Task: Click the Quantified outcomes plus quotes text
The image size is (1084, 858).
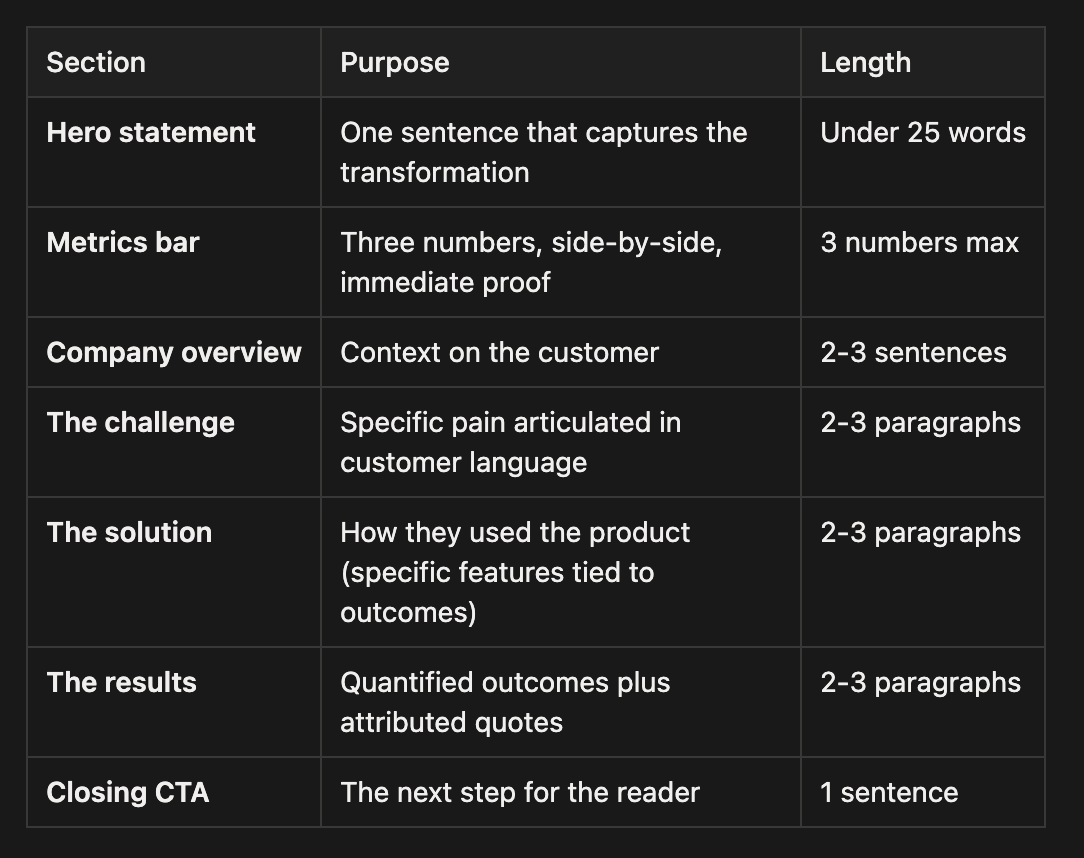Action: (x=505, y=702)
